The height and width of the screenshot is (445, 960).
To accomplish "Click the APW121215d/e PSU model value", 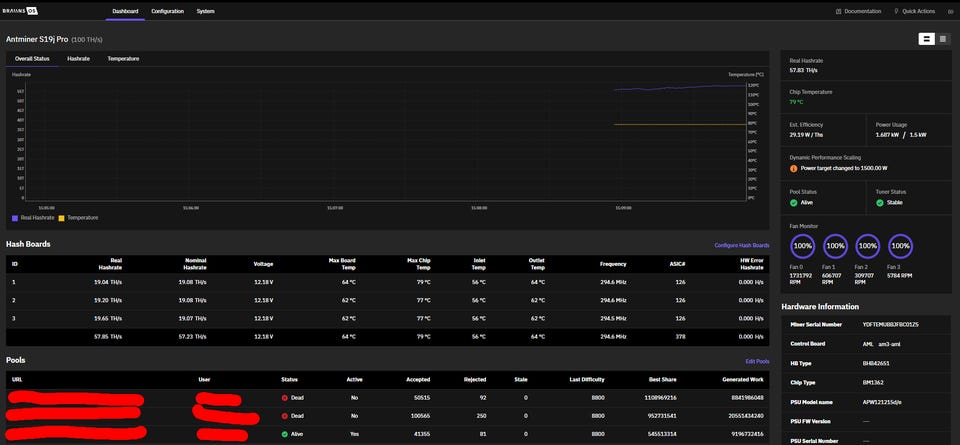I will coord(882,402).
